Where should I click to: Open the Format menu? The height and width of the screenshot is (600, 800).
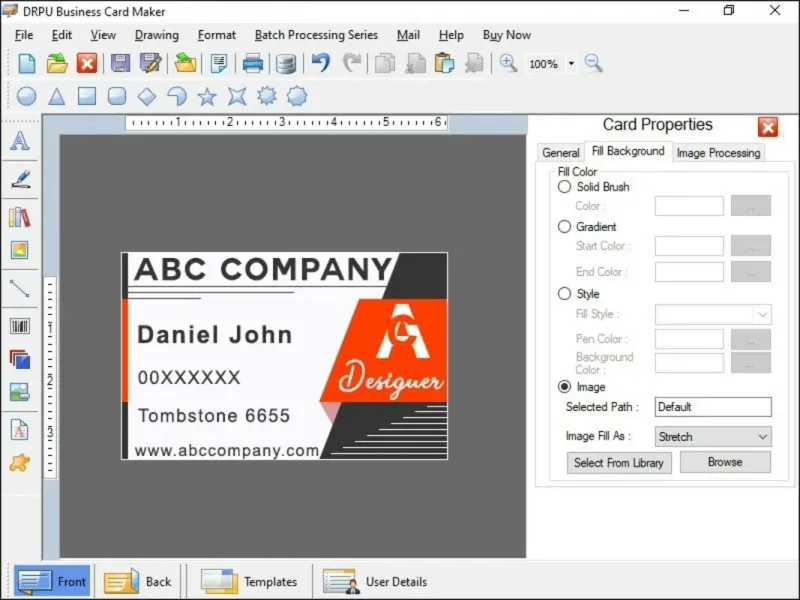coord(217,35)
